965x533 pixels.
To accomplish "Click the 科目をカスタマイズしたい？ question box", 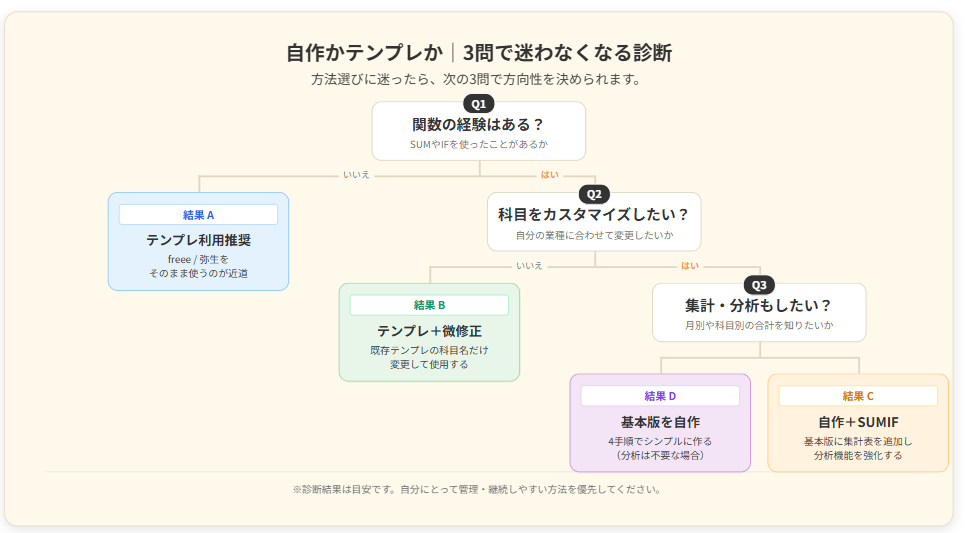I will pyautogui.click(x=594, y=223).
